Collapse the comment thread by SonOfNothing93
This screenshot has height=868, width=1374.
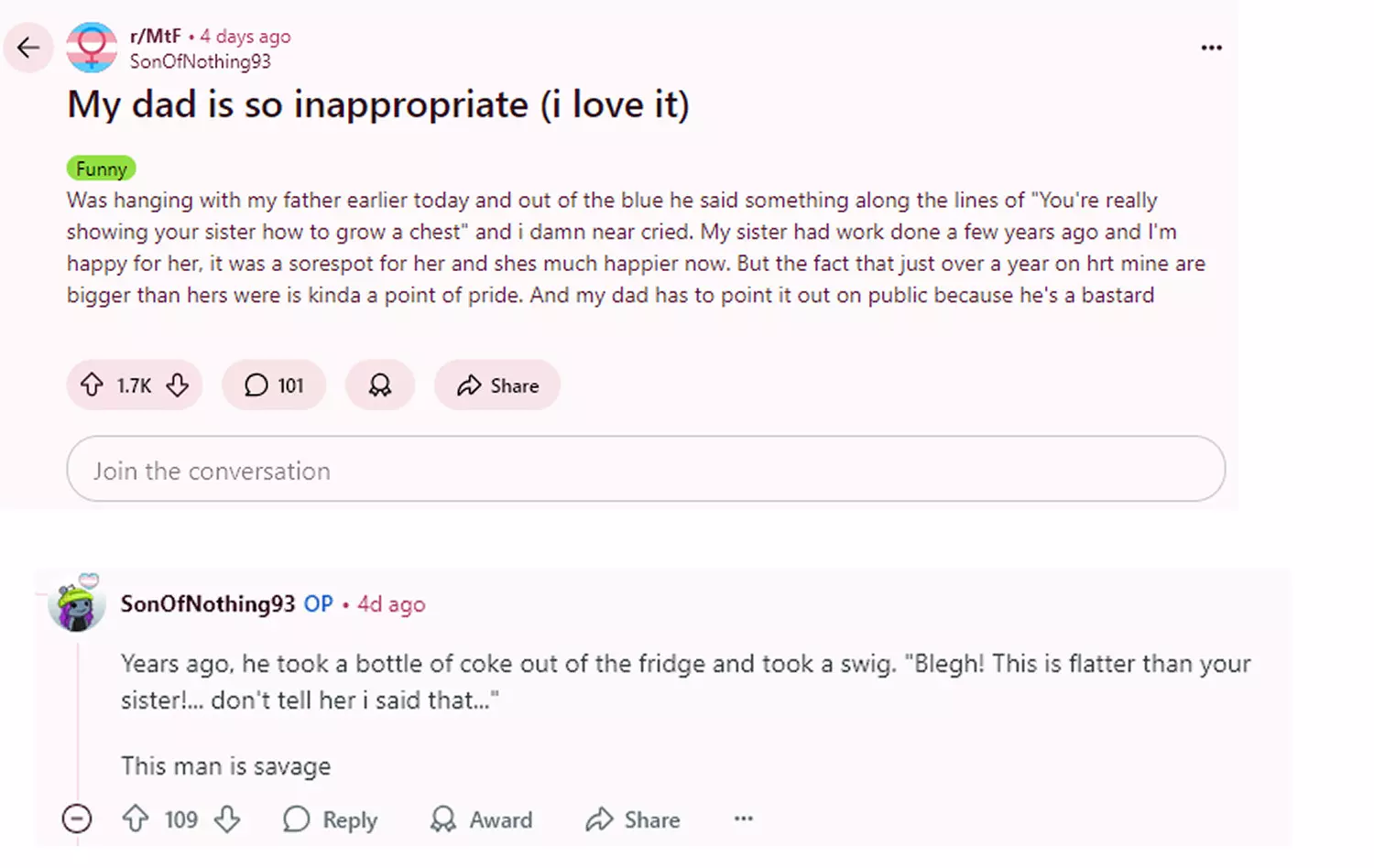[x=77, y=819]
